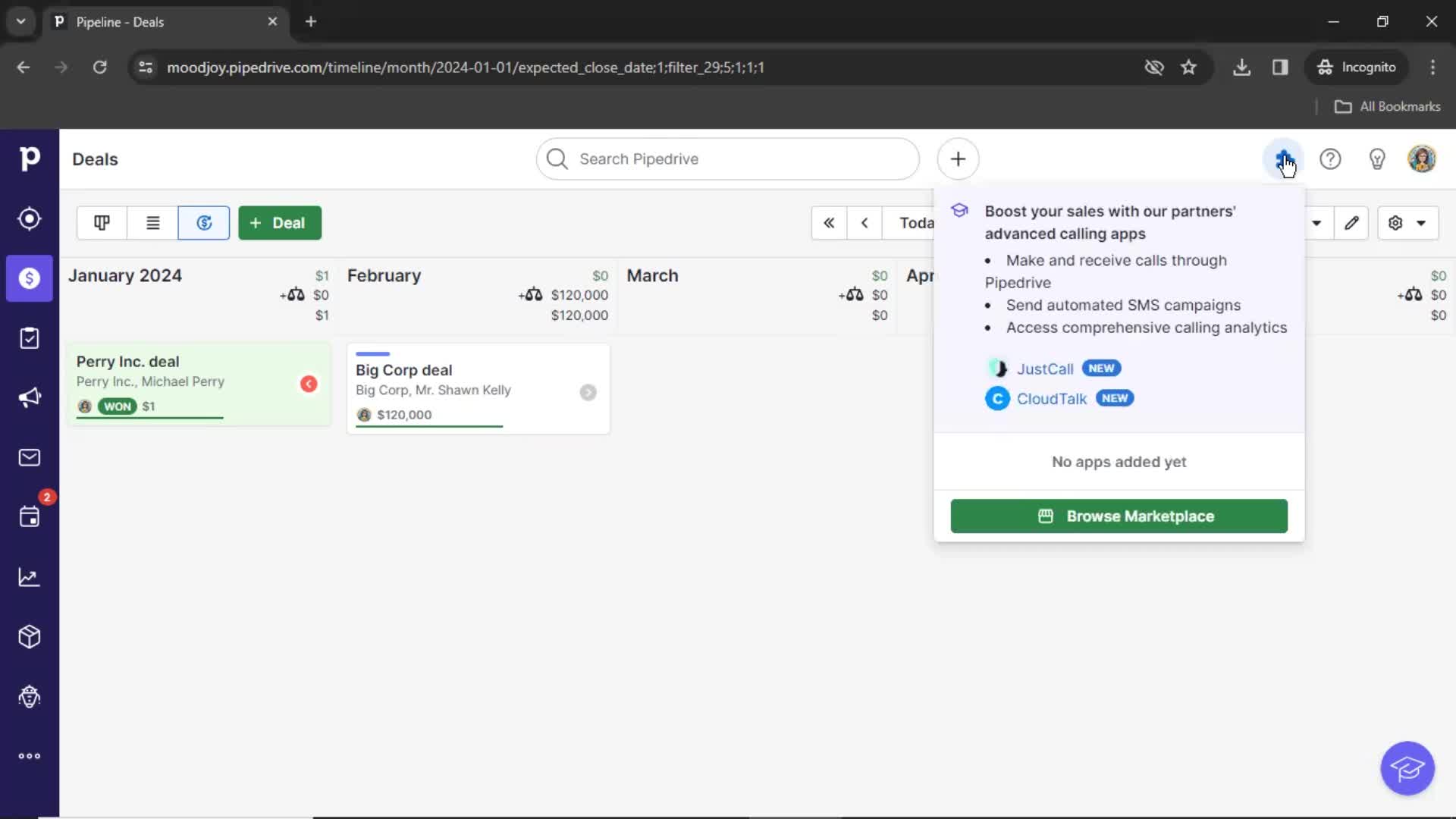Click the Products sidebar icon
This screenshot has width=1456, height=819.
pyautogui.click(x=29, y=637)
